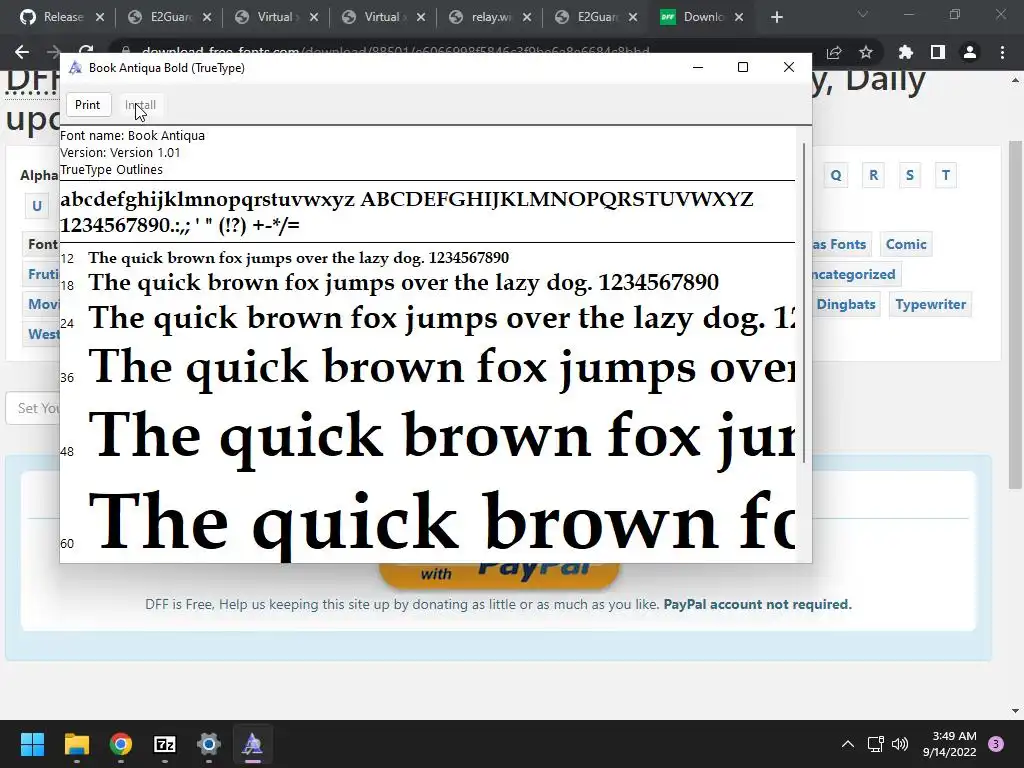
Task: Open Chrome tab search chevron
Action: tap(863, 14)
